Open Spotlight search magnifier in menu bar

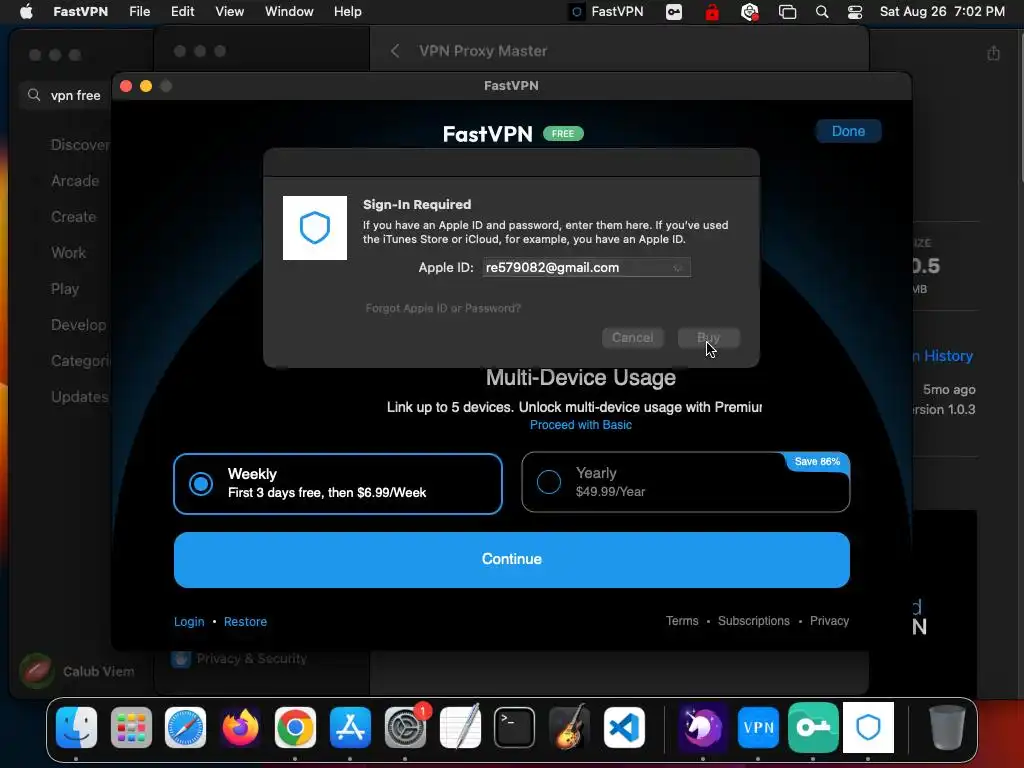(822, 12)
